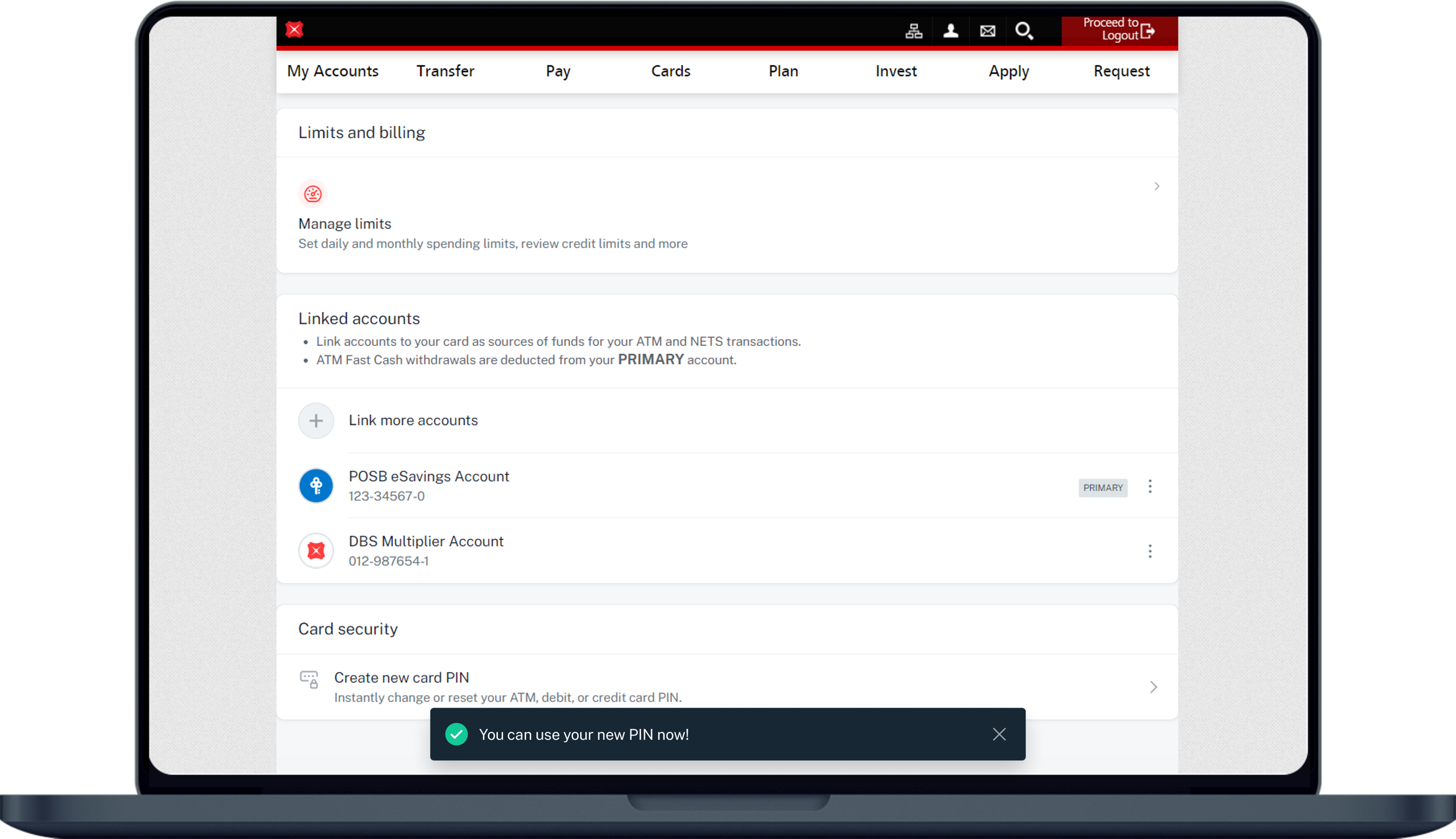Click the plus icon to link accounts
Image resolution: width=1456 pixels, height=839 pixels.
click(316, 421)
